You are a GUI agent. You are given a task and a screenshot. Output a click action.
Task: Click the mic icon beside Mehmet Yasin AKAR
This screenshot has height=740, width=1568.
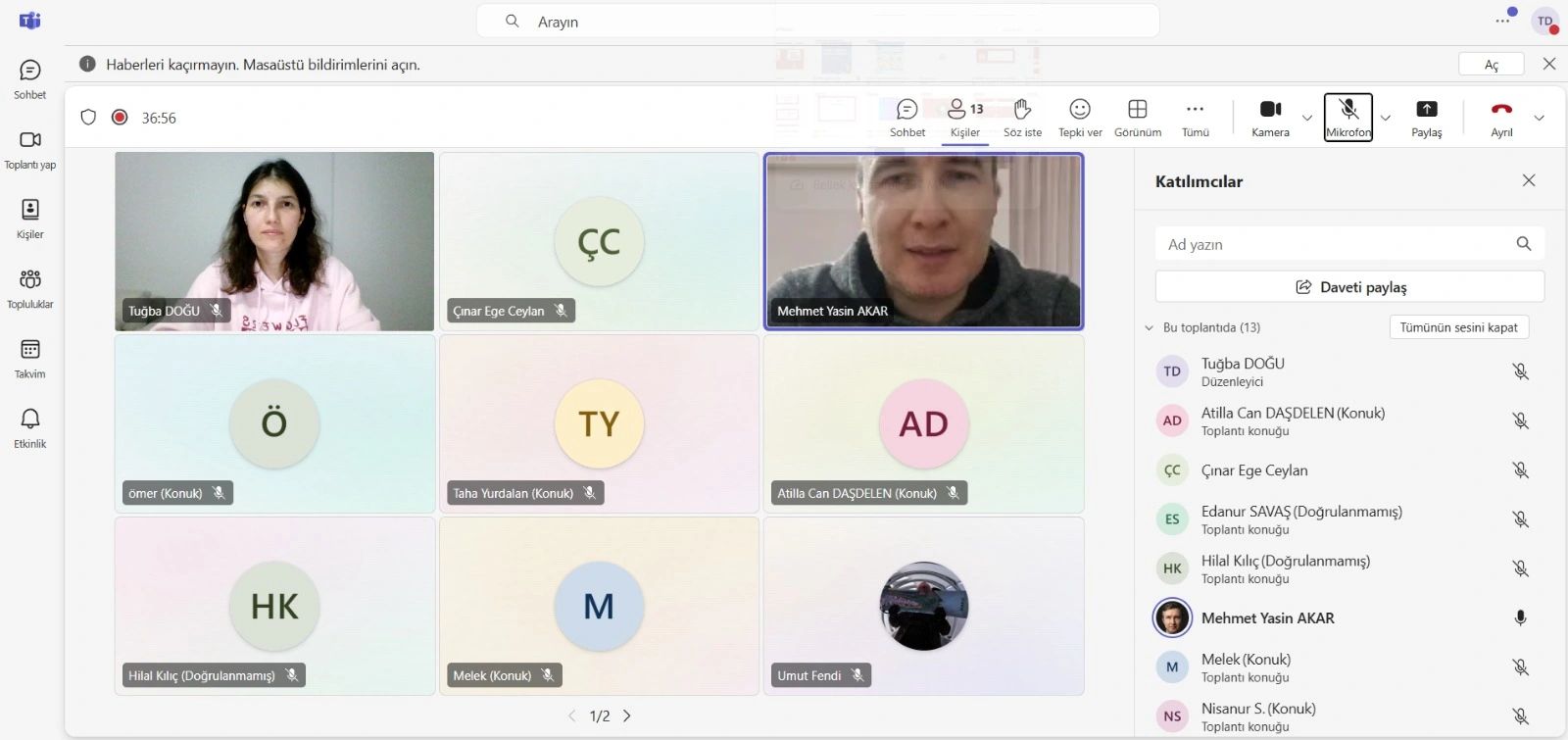click(1520, 617)
